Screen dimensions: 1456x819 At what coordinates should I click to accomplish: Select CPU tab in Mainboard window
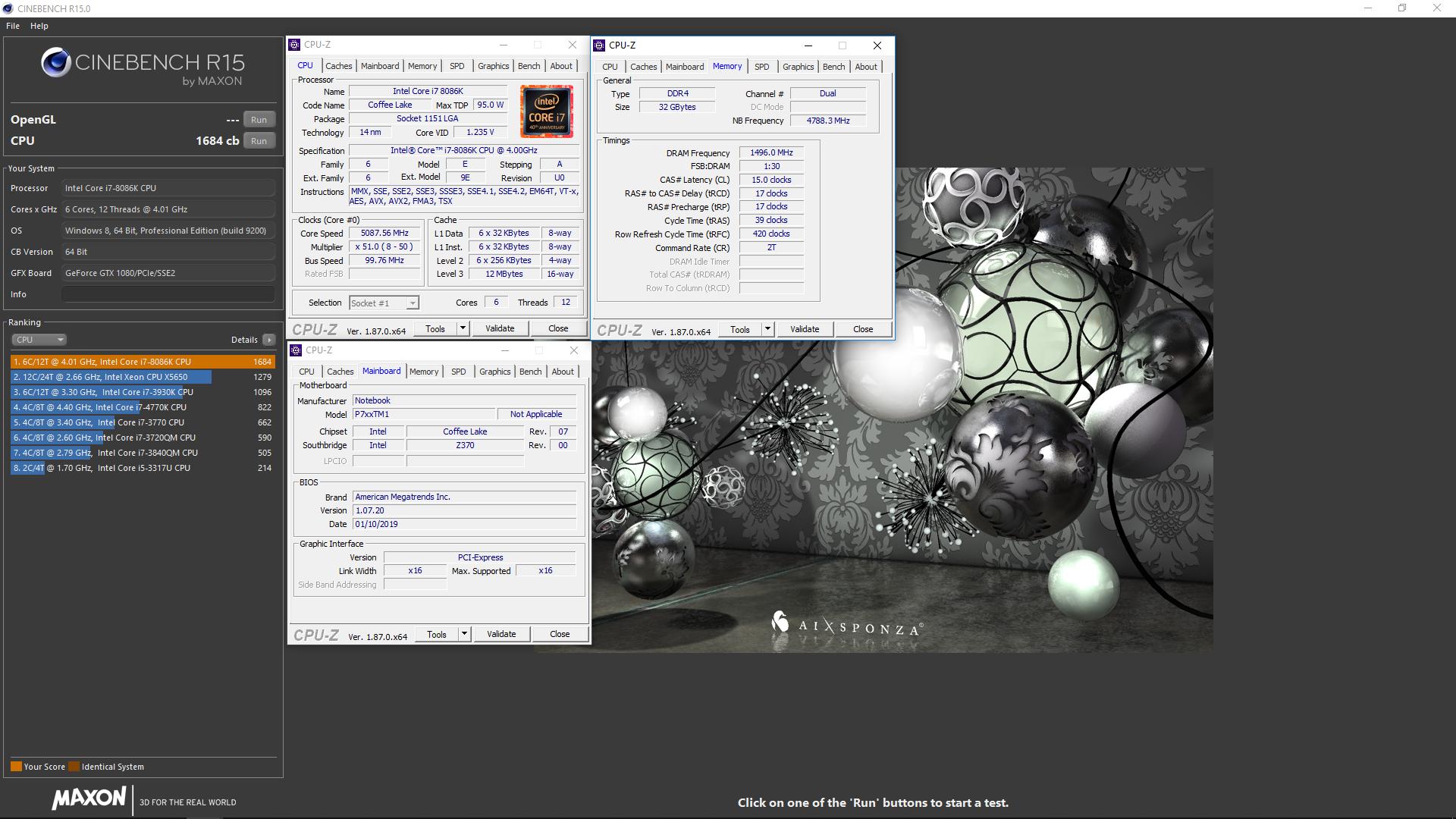point(306,372)
